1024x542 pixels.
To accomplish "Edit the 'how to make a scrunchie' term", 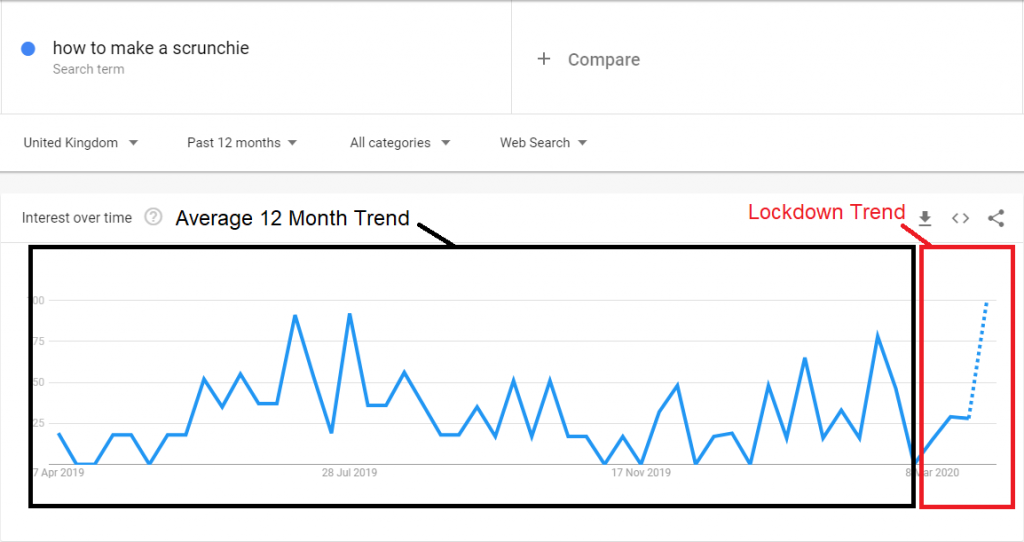I will tap(151, 48).
